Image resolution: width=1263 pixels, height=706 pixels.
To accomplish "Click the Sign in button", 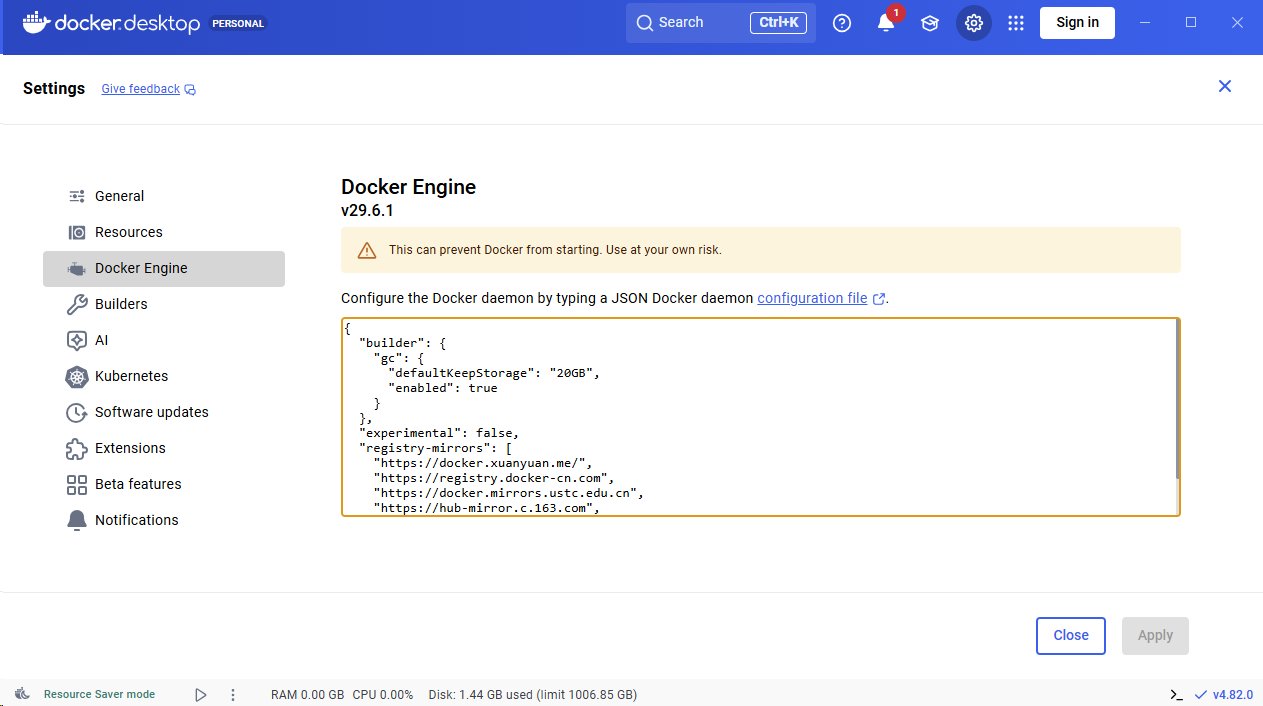I will tap(1077, 23).
